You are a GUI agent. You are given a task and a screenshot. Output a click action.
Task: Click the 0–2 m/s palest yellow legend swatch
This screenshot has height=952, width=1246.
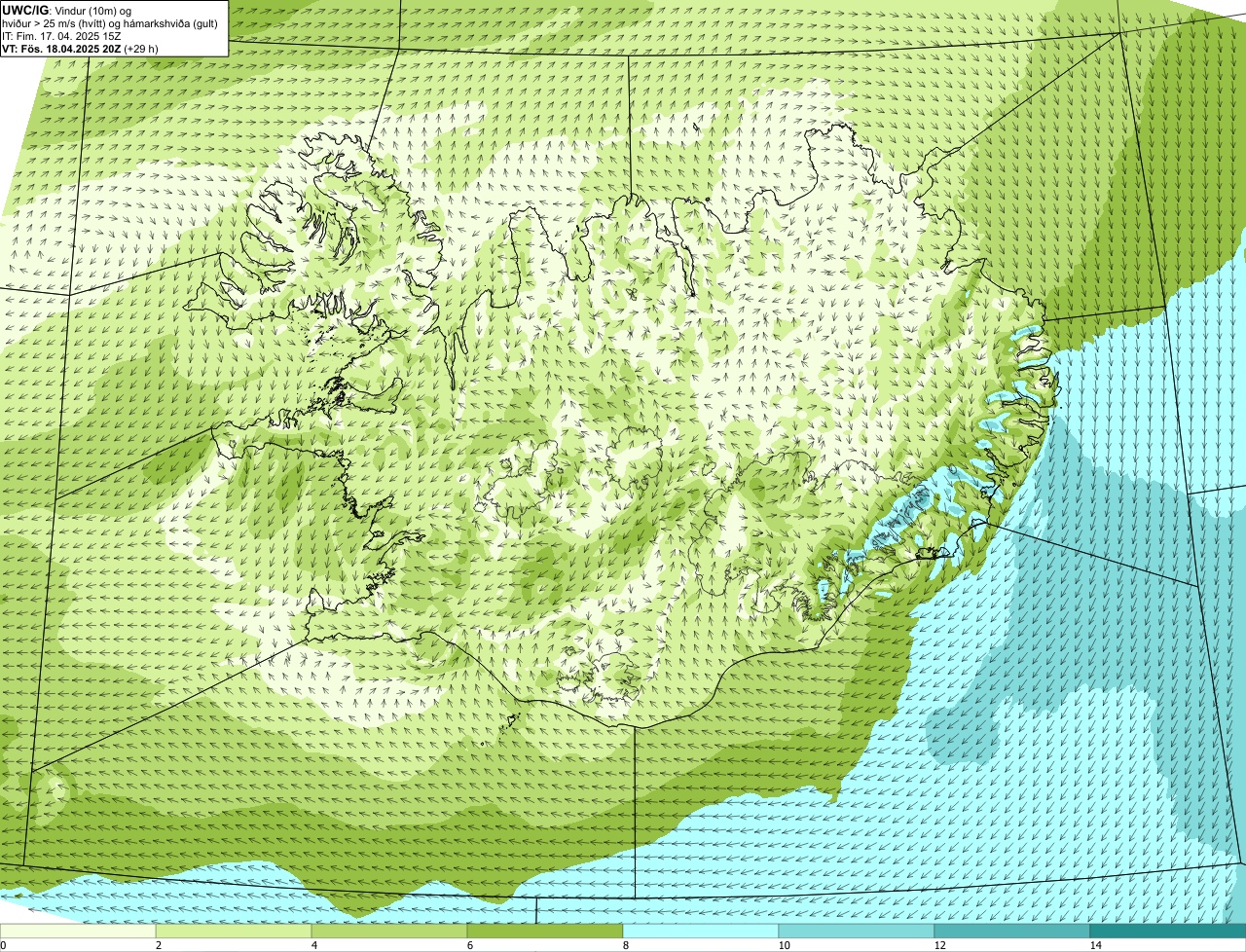(78, 931)
